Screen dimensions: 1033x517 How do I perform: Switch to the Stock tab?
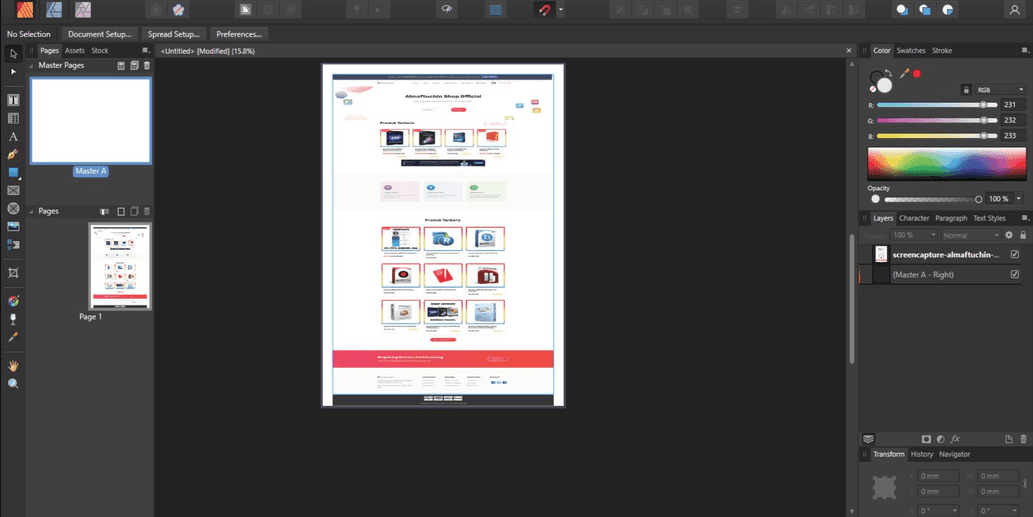click(x=99, y=51)
